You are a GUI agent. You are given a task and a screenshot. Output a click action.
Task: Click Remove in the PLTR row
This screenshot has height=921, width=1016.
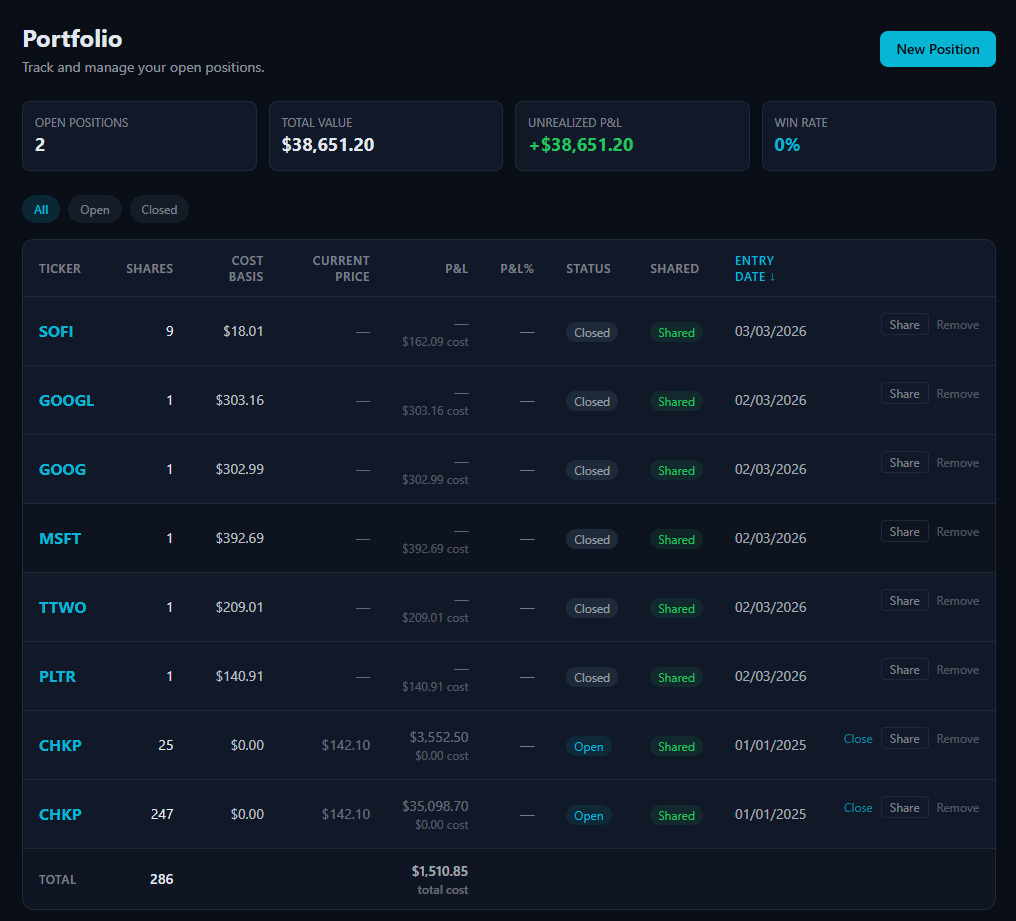pos(957,670)
